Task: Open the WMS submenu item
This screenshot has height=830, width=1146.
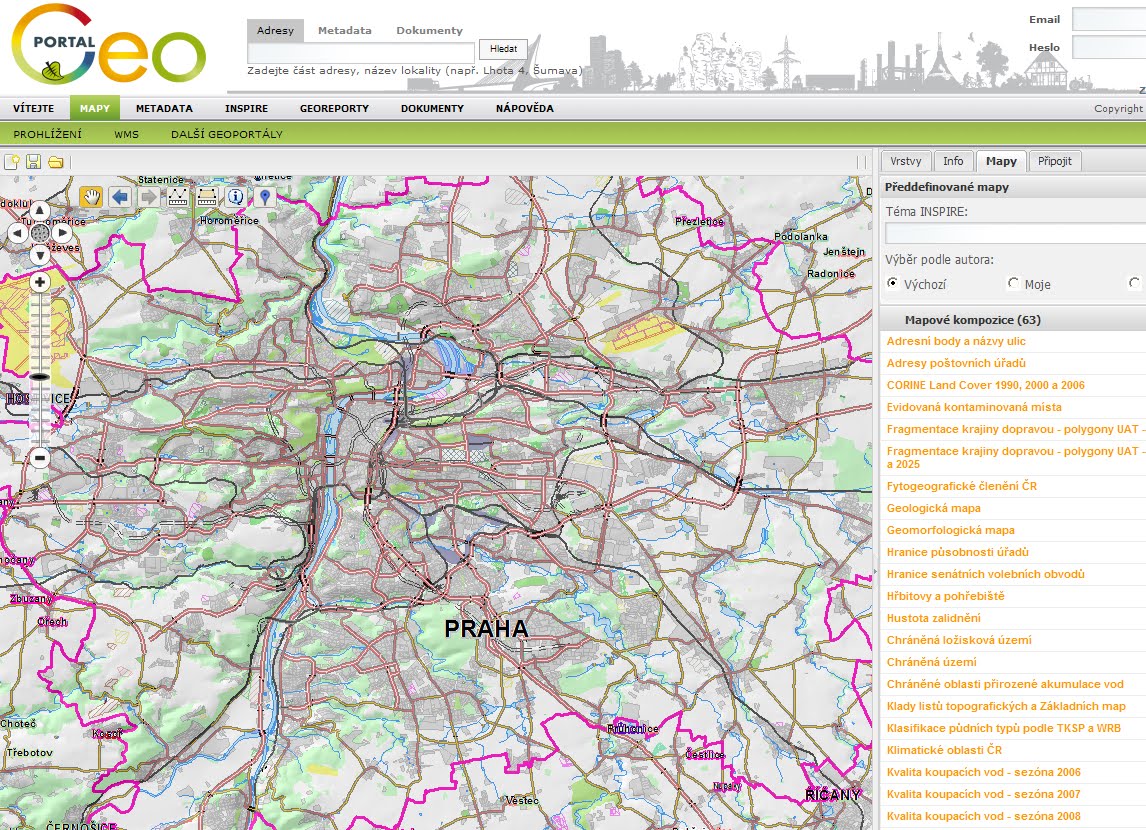Action: pyautogui.click(x=126, y=134)
